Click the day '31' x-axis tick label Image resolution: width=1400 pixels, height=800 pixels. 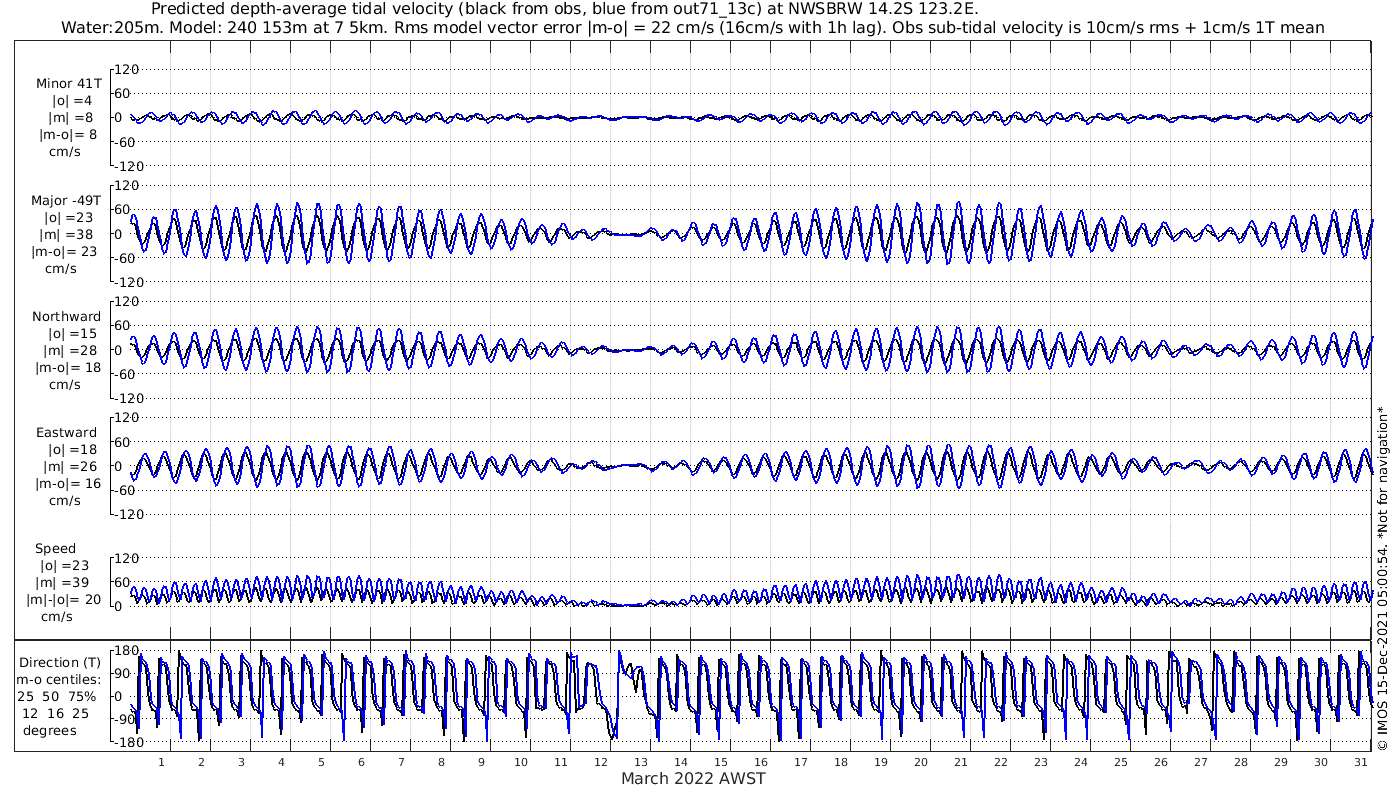click(1361, 762)
